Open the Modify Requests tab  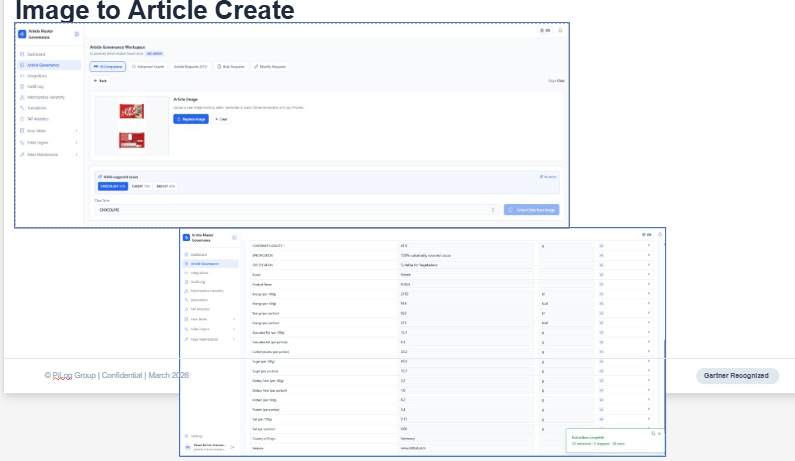270,66
